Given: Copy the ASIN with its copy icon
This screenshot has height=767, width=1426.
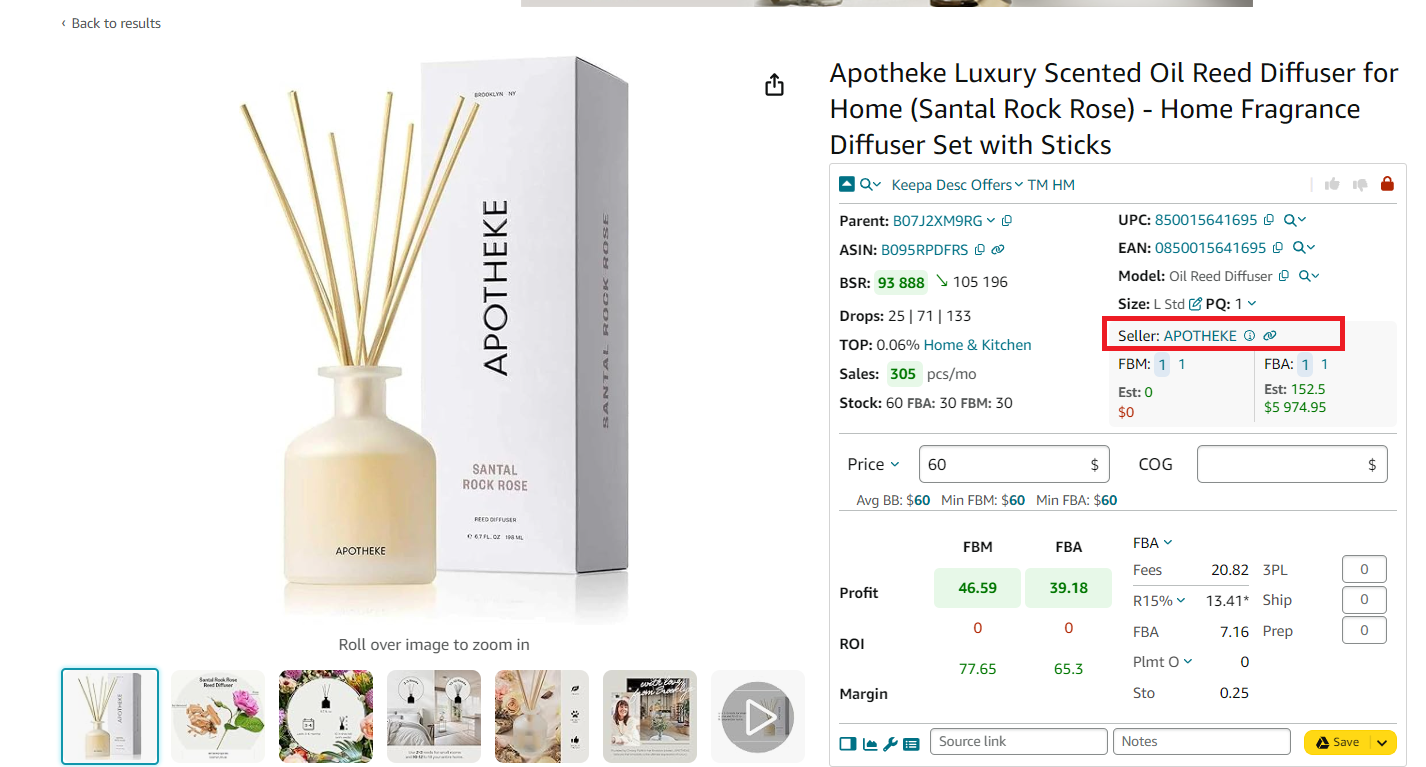Looking at the screenshot, I should point(980,250).
